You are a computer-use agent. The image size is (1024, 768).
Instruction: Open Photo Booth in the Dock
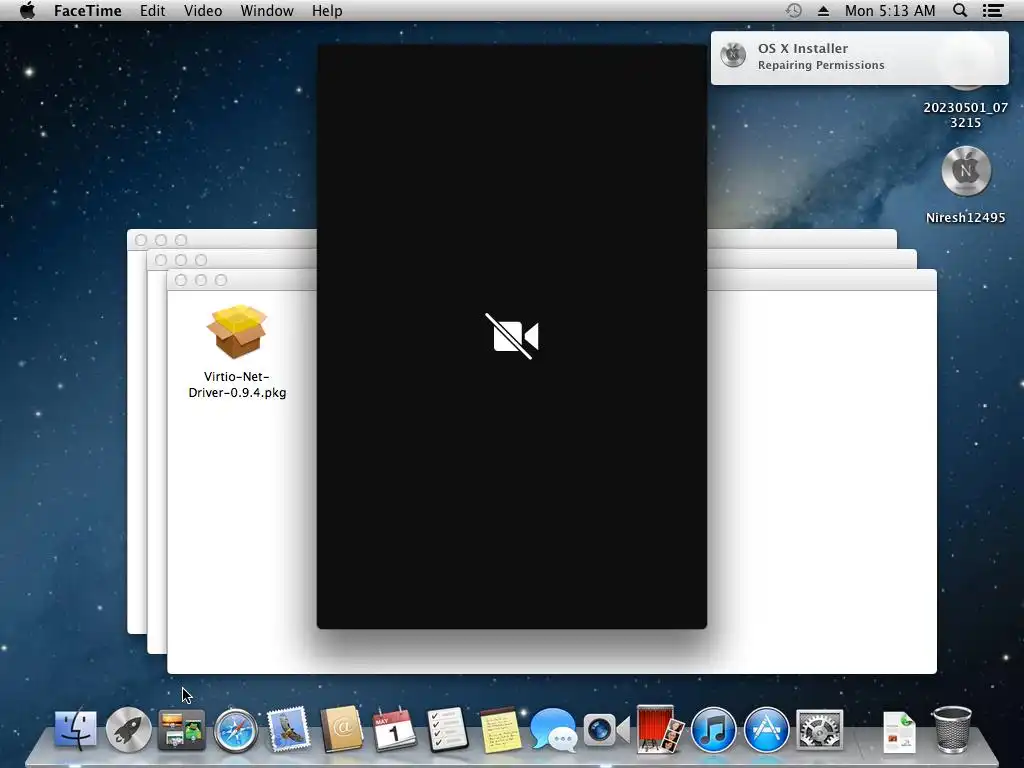[660, 729]
